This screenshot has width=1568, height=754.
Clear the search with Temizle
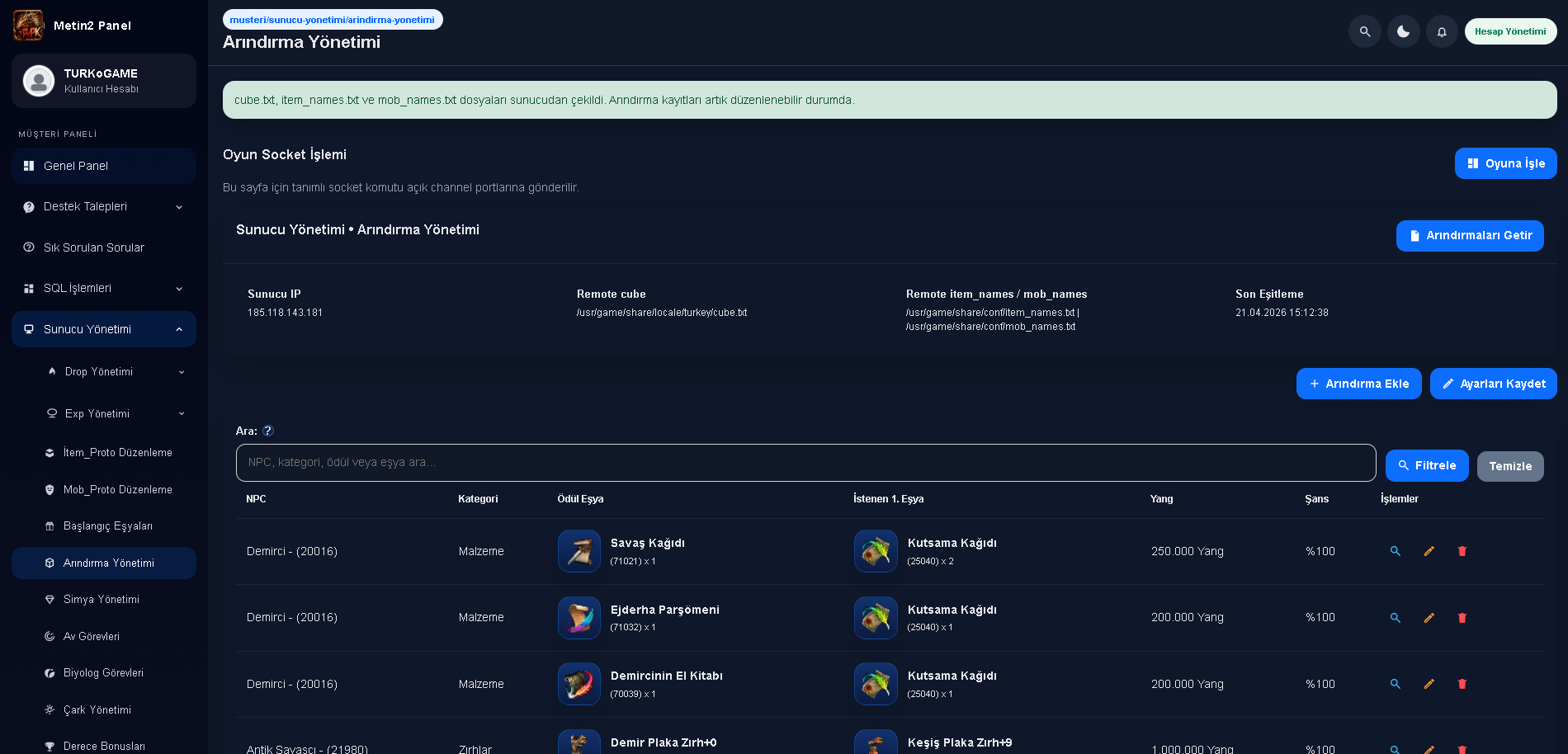tap(1510, 466)
